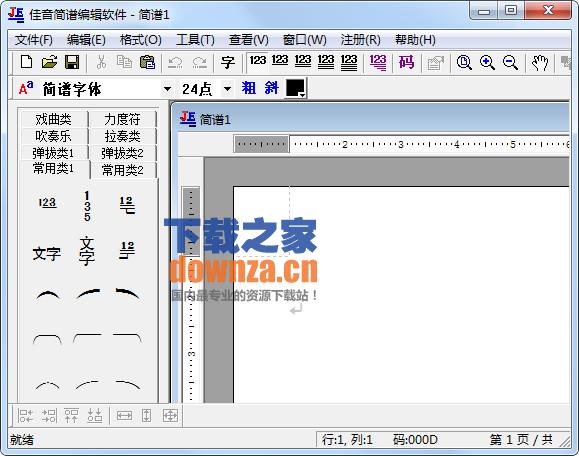
Task: Cut selection with the scissors icon
Action: click(x=101, y=62)
